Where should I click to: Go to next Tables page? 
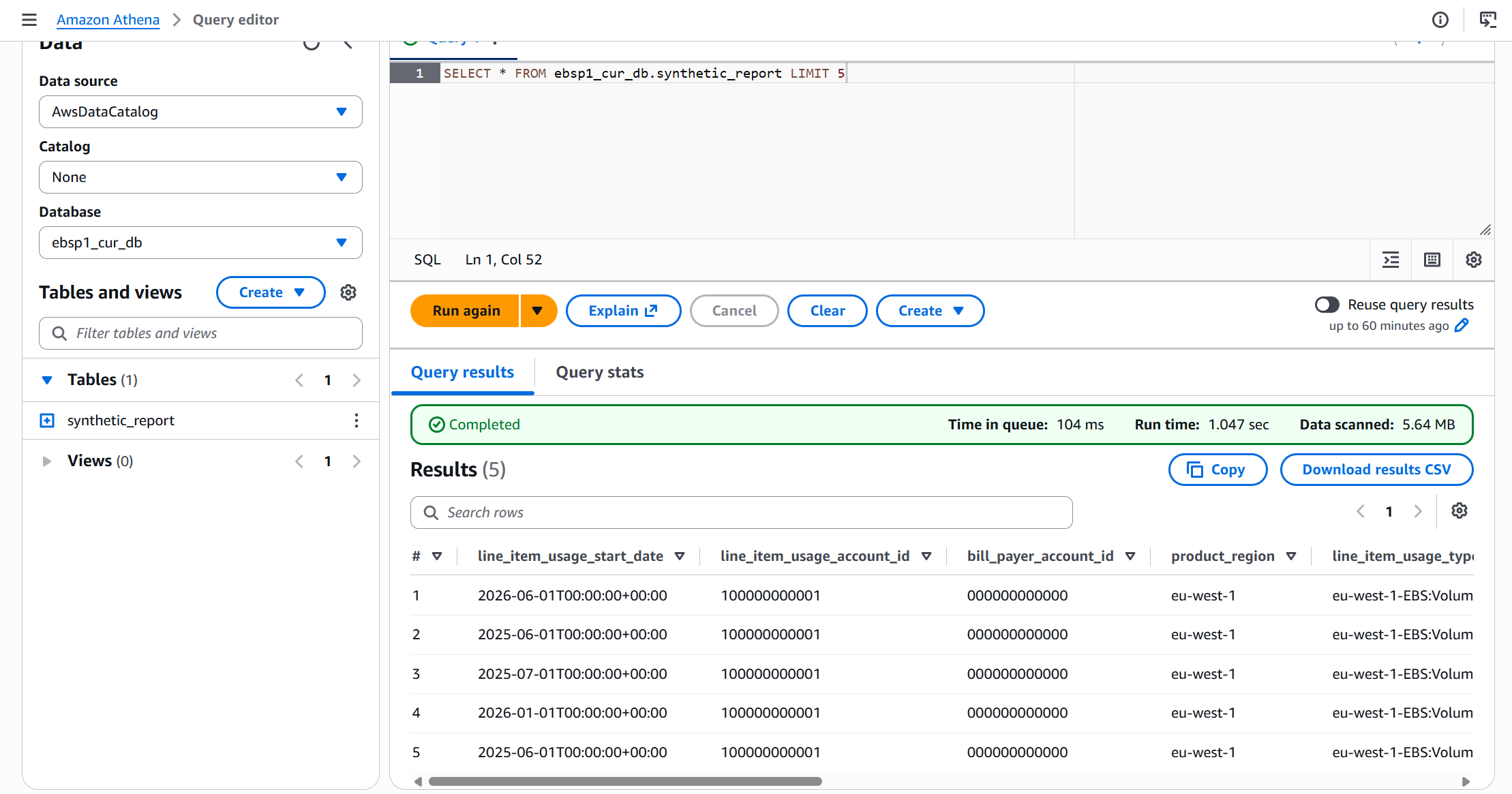(x=357, y=380)
